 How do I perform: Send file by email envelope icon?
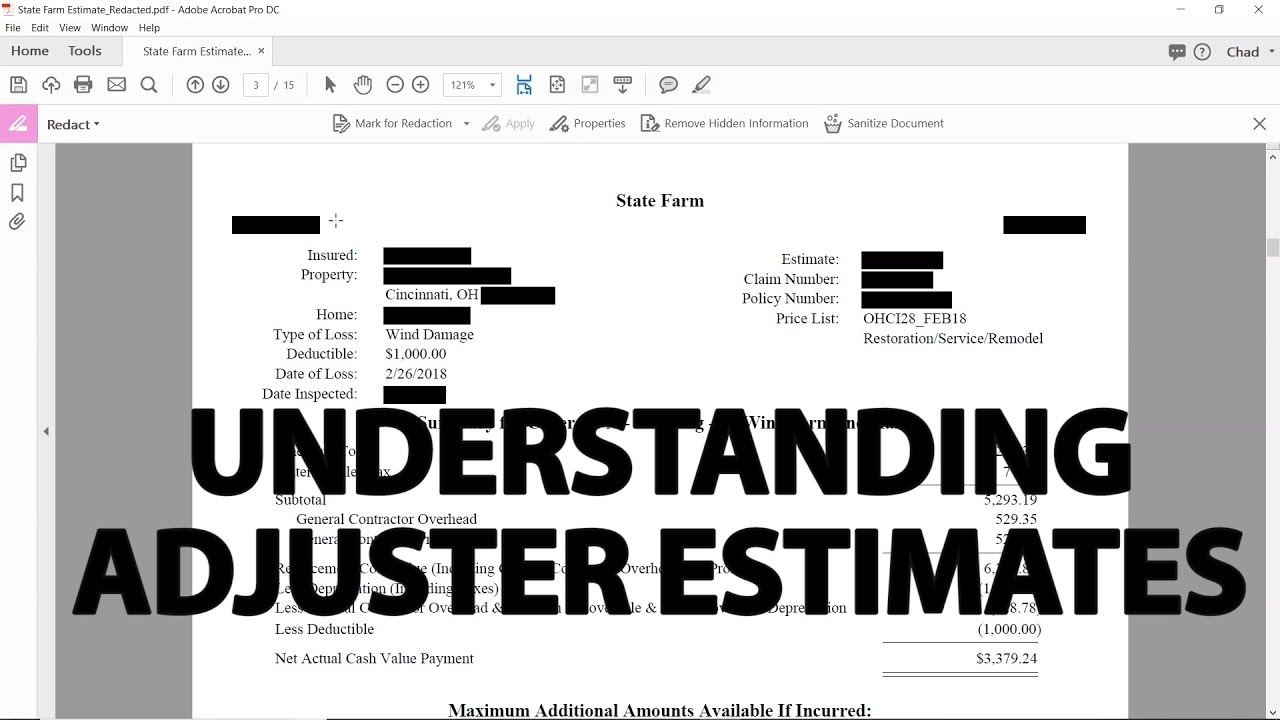[117, 85]
